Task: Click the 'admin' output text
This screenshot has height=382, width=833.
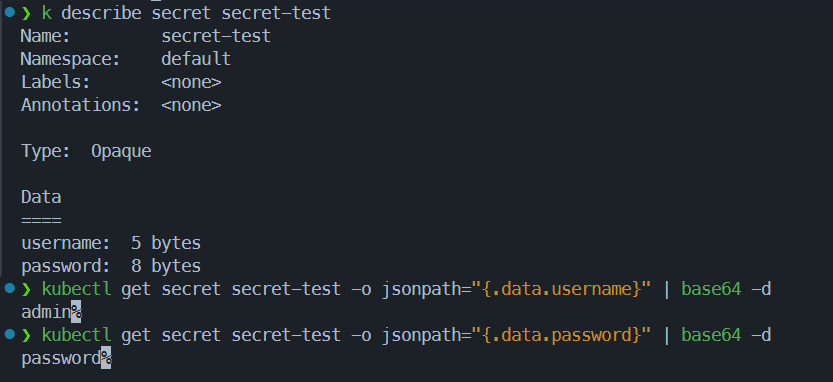Action: point(46,312)
